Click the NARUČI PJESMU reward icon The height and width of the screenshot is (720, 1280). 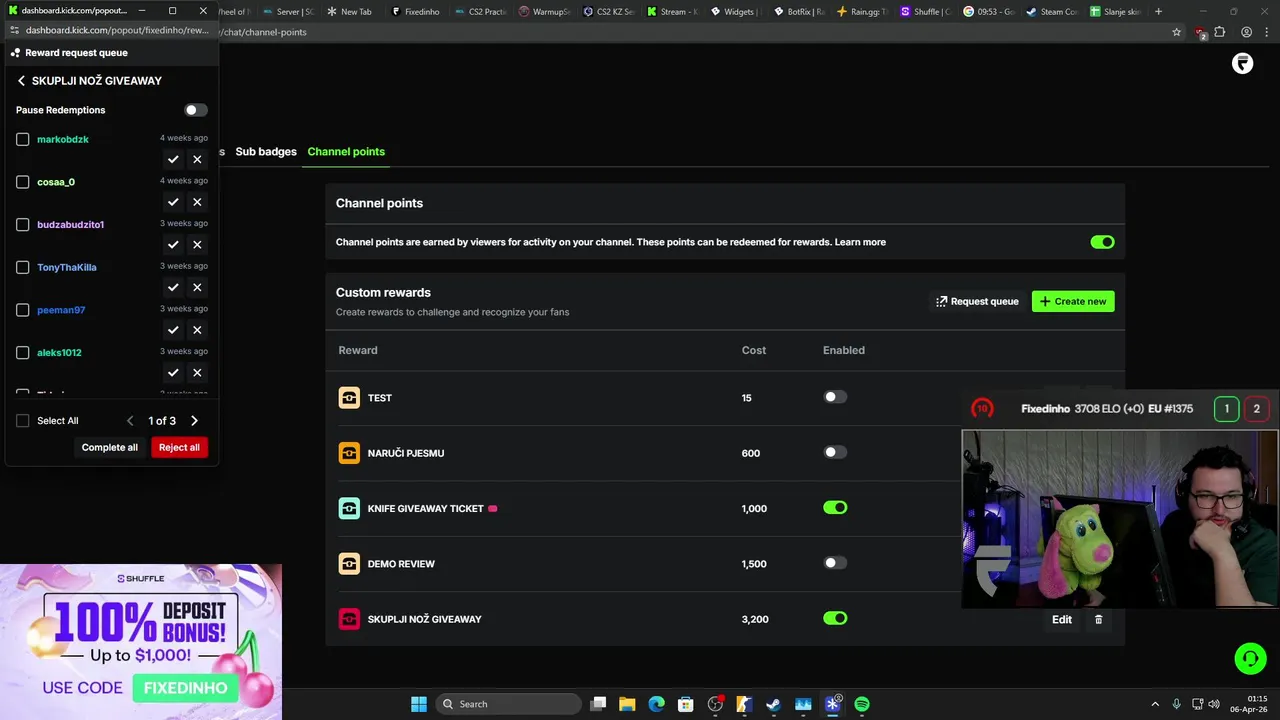point(349,453)
